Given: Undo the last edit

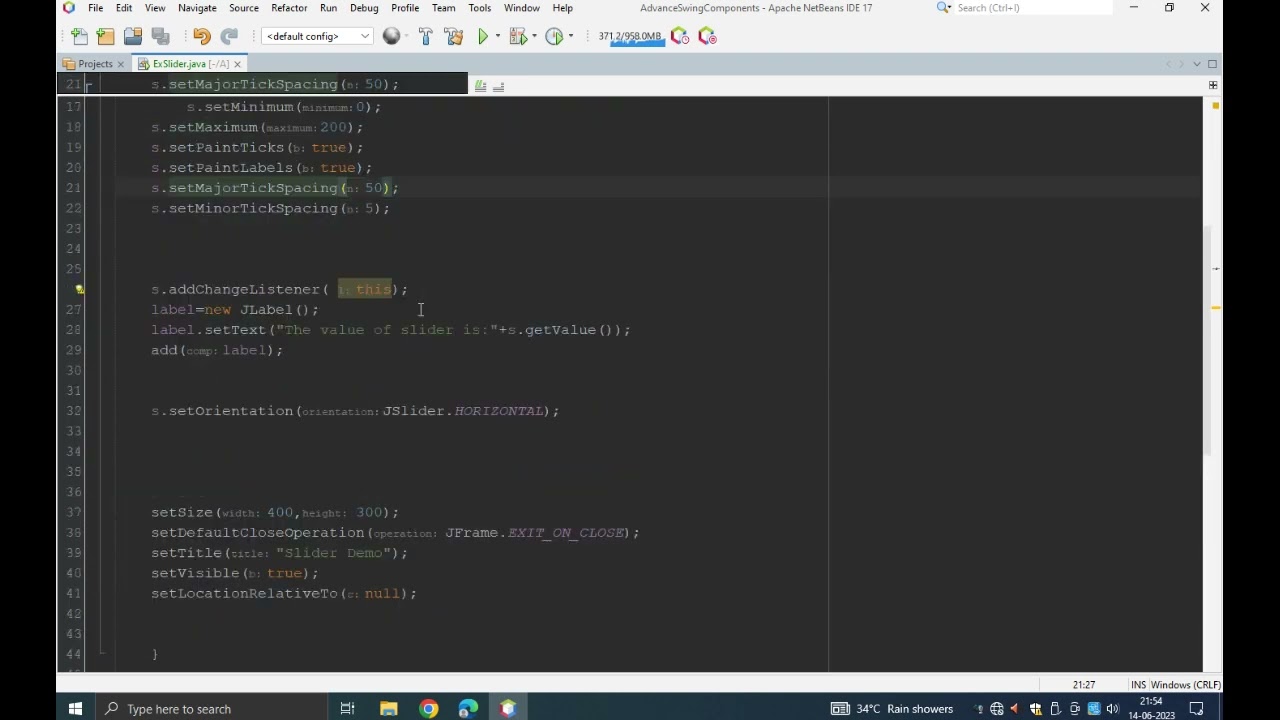Looking at the screenshot, I should tap(201, 36).
